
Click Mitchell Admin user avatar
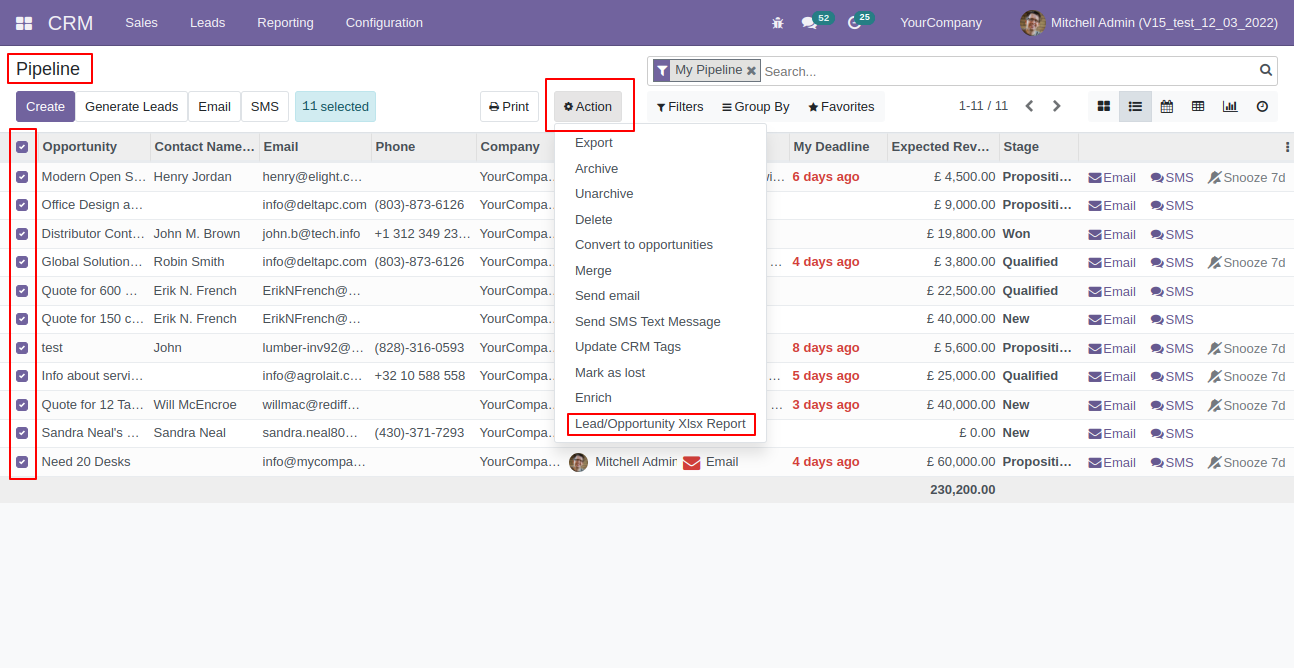(x=1032, y=22)
